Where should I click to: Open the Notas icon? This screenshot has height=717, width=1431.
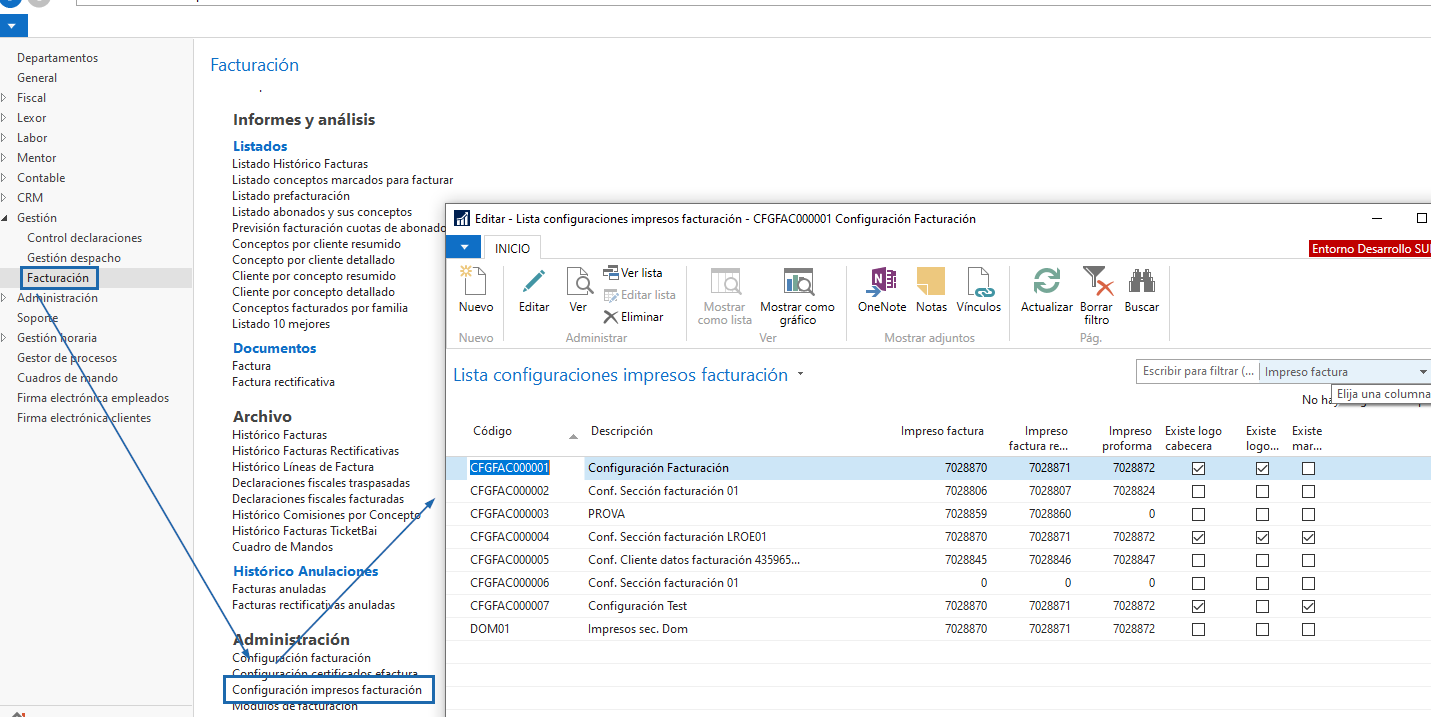tap(930, 282)
